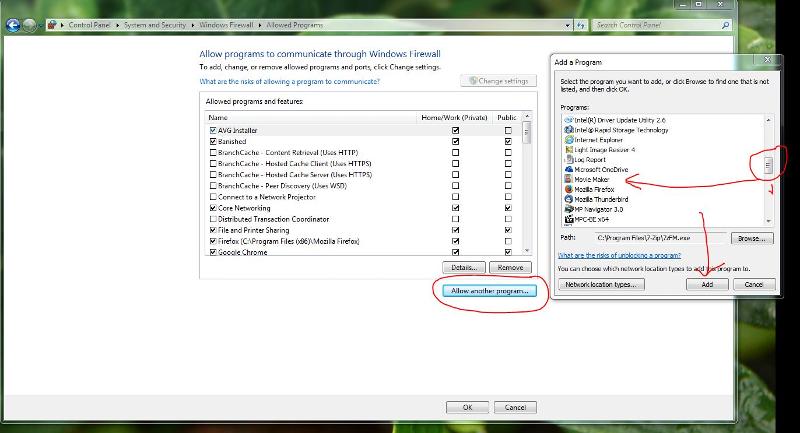Viewport: 800px width, 433px height.
Task: Select the Google Chrome row text
Action: click(x=242, y=252)
